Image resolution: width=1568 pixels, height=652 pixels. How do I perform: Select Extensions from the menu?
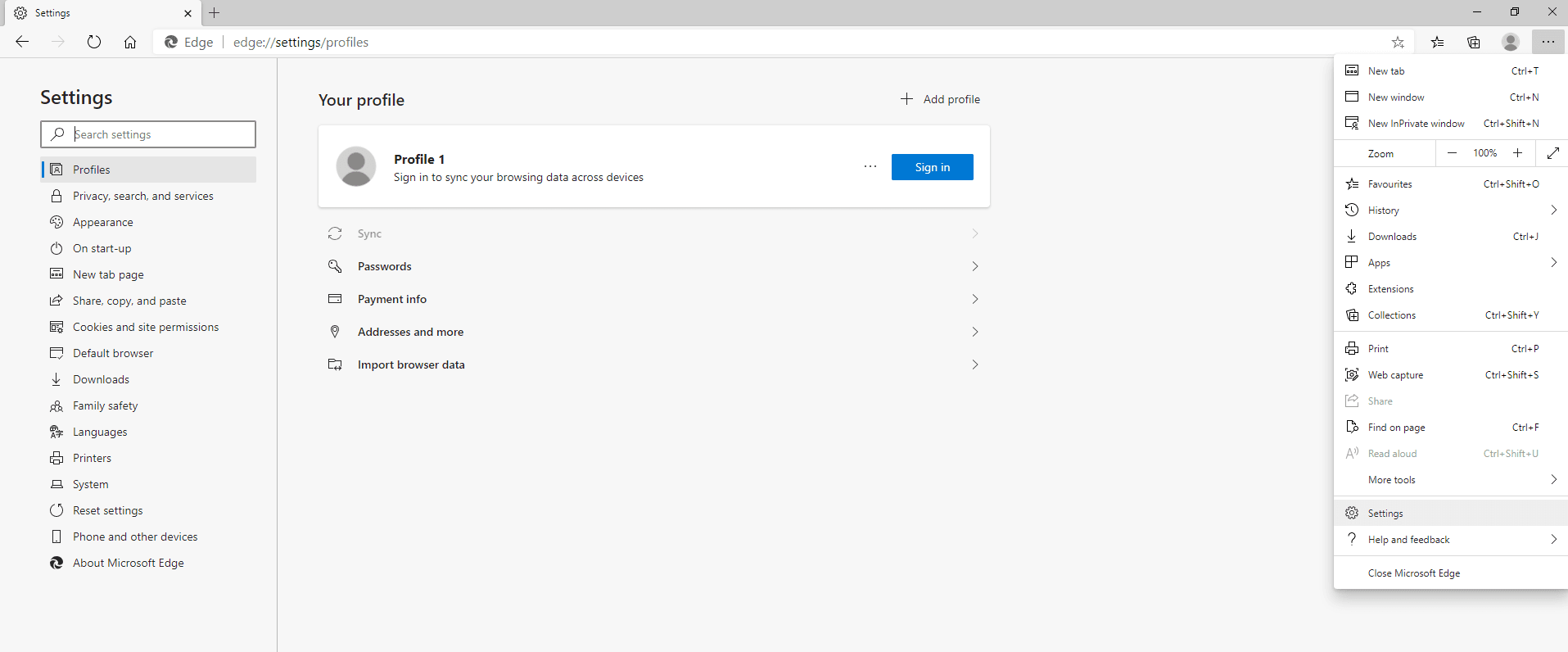[x=1390, y=289]
